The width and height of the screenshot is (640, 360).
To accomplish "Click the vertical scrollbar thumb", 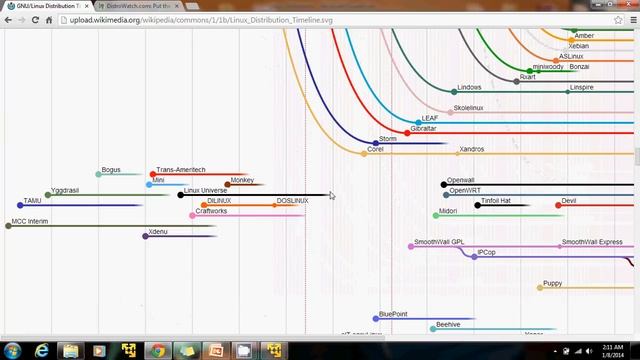I will click(637, 157).
